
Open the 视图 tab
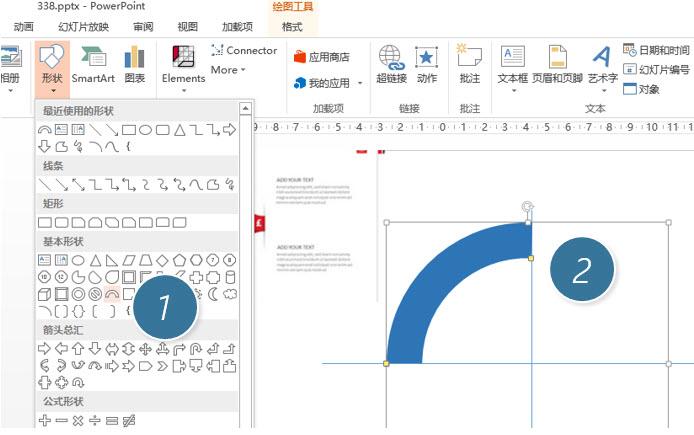point(187,27)
